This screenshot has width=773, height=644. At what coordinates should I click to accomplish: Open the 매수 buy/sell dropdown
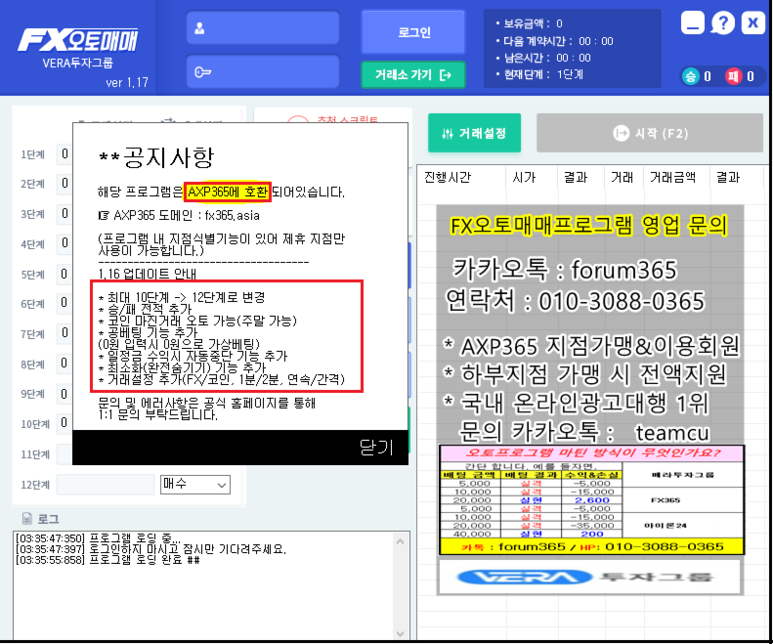[195, 485]
